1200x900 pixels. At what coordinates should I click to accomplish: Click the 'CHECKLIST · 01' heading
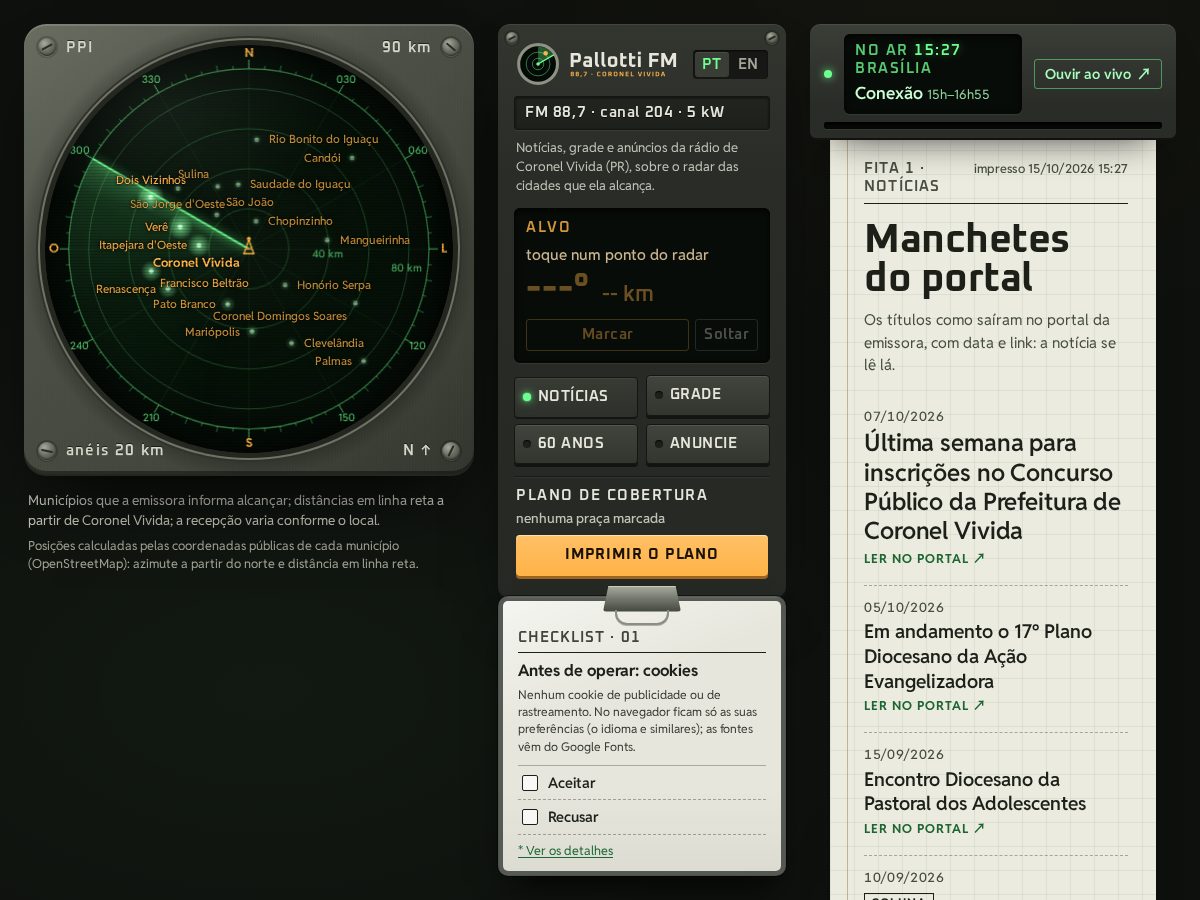click(x=579, y=637)
